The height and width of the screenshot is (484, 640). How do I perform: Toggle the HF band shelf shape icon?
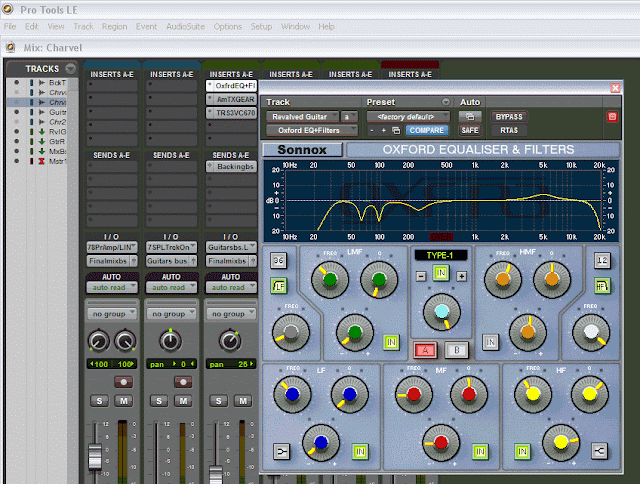point(599,451)
